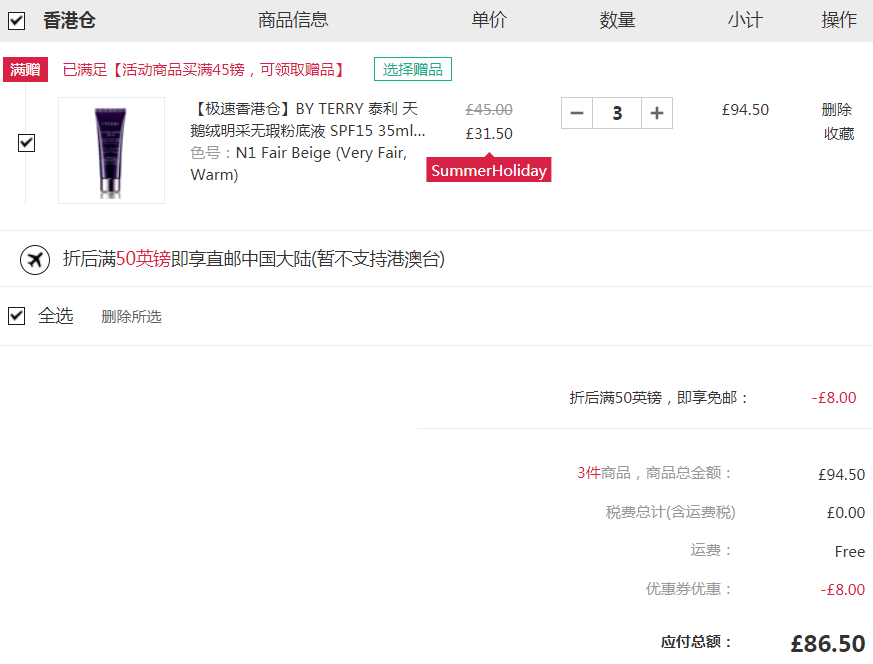Click the discounted unit price £31.50
The height and width of the screenshot is (664, 873).
click(489, 134)
